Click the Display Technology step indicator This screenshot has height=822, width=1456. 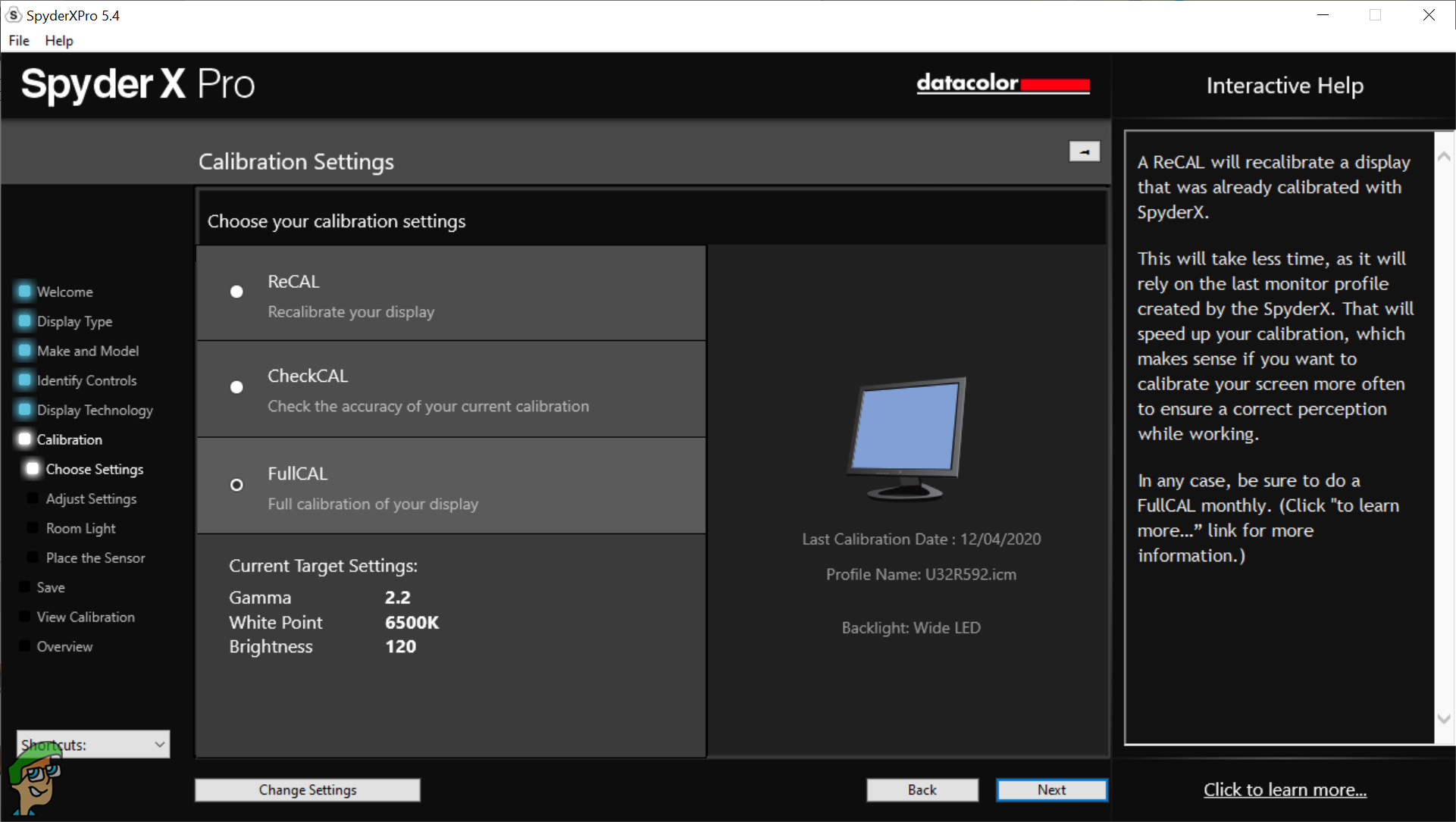24,410
